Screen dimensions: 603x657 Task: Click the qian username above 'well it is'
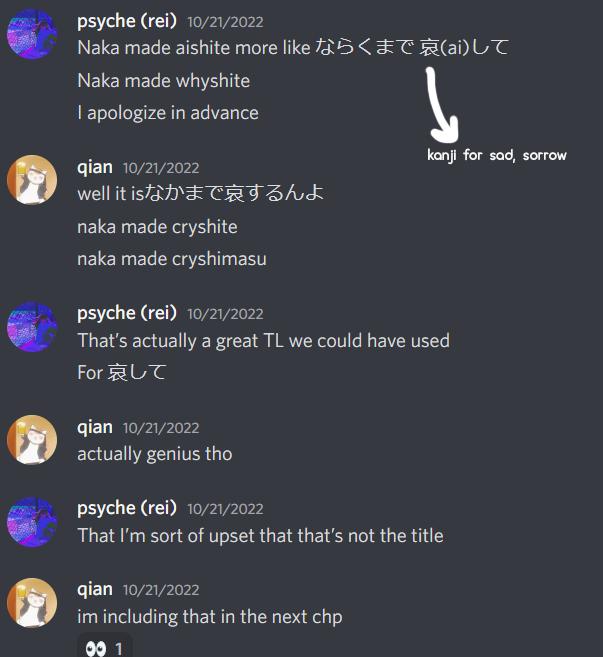95,168
